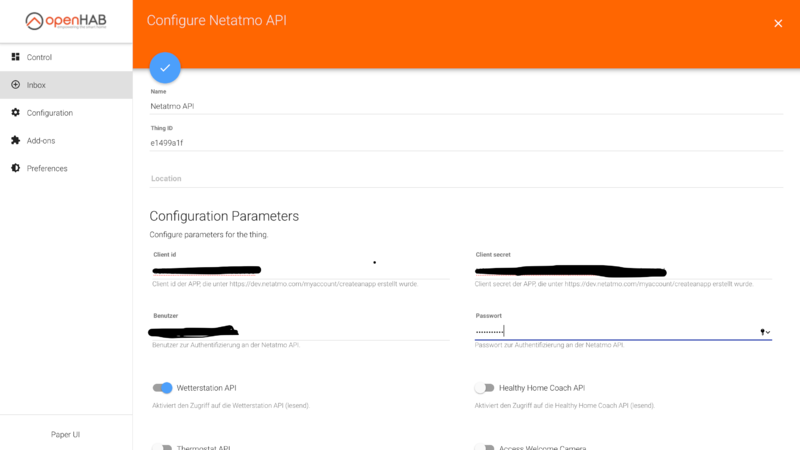Click the Preferences contrast icon
The height and width of the screenshot is (450, 800).
[x=15, y=168]
